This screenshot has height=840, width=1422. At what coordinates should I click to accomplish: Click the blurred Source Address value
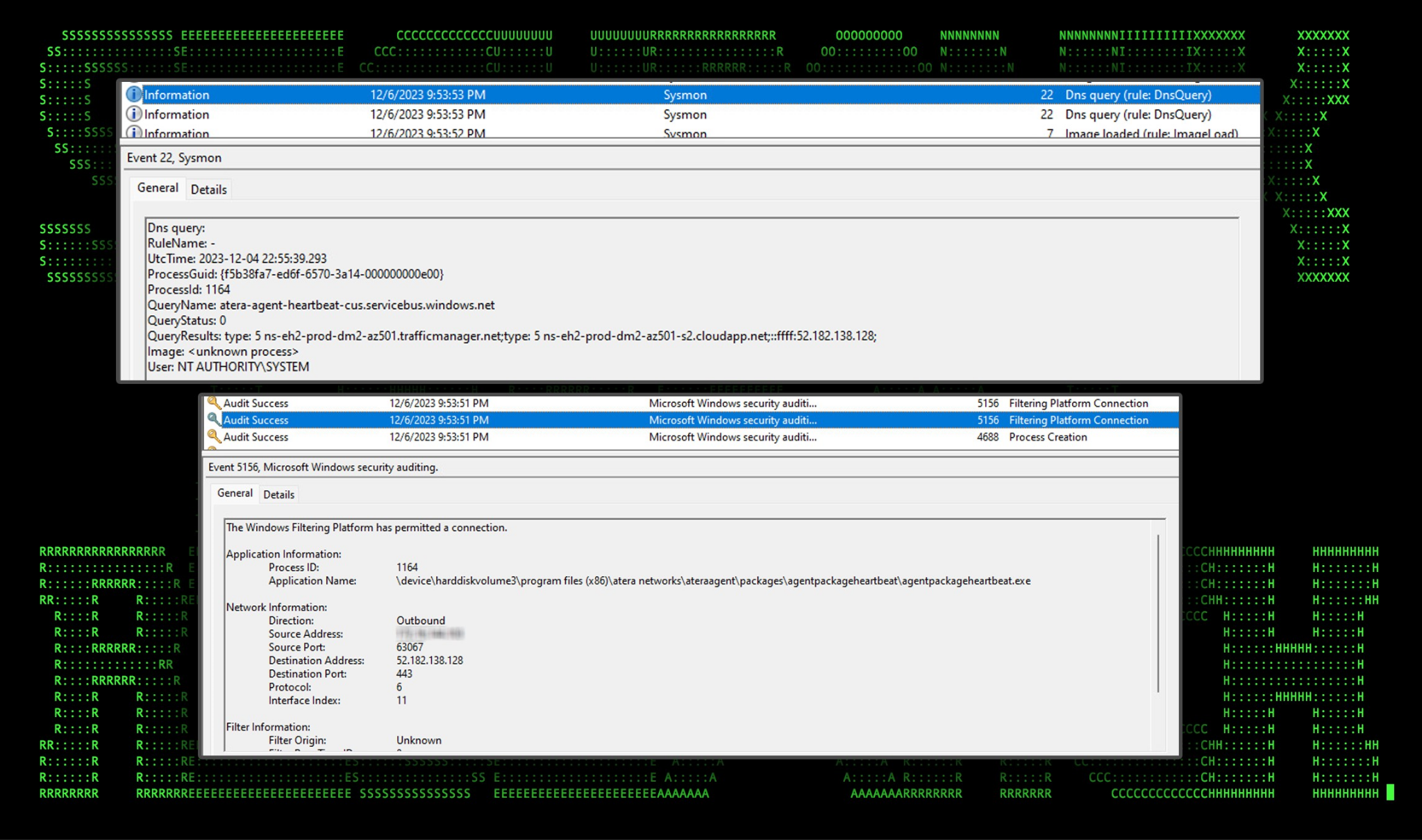[429, 633]
